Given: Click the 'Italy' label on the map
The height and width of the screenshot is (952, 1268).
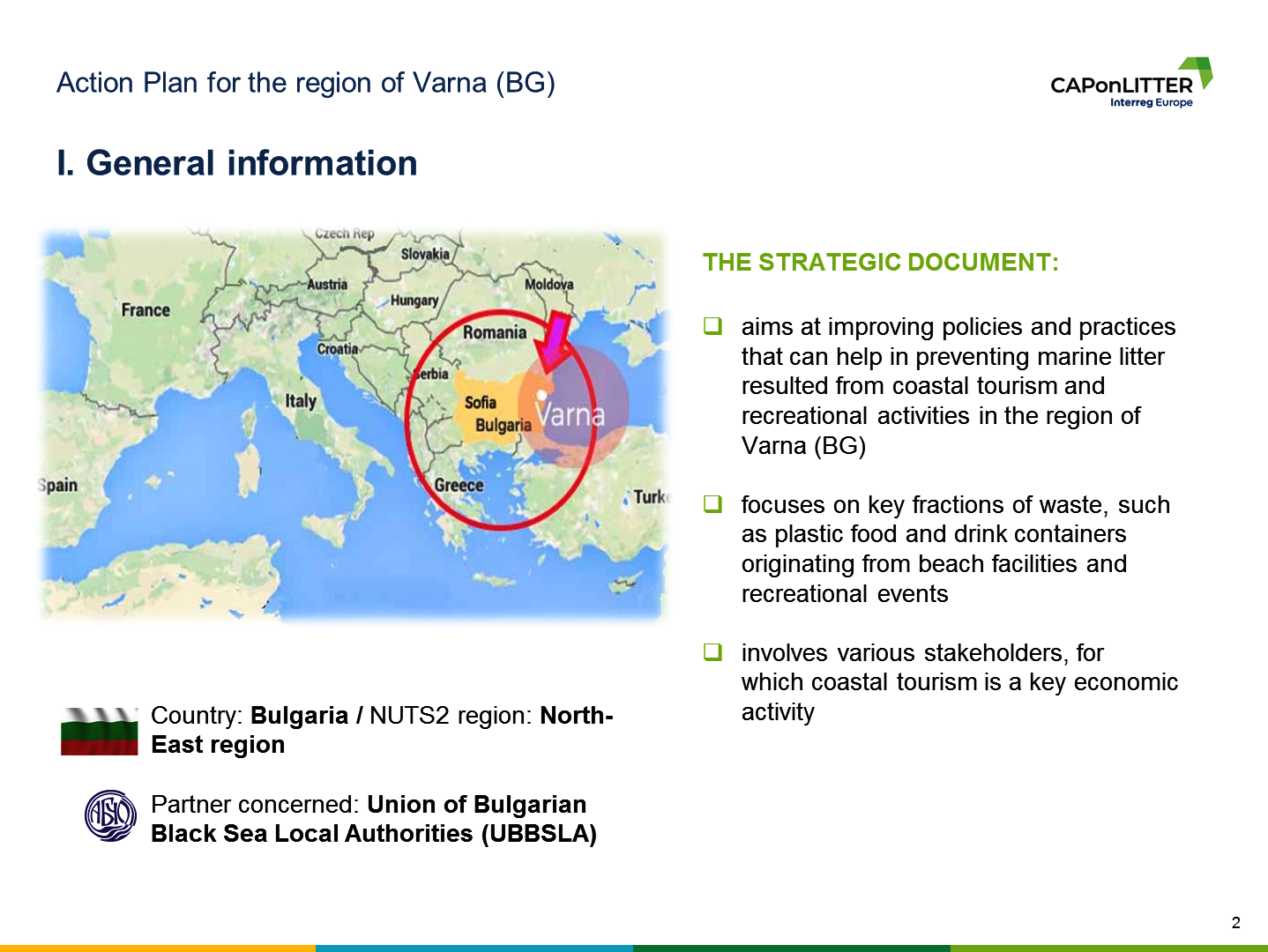Looking at the screenshot, I should pos(301,401).
